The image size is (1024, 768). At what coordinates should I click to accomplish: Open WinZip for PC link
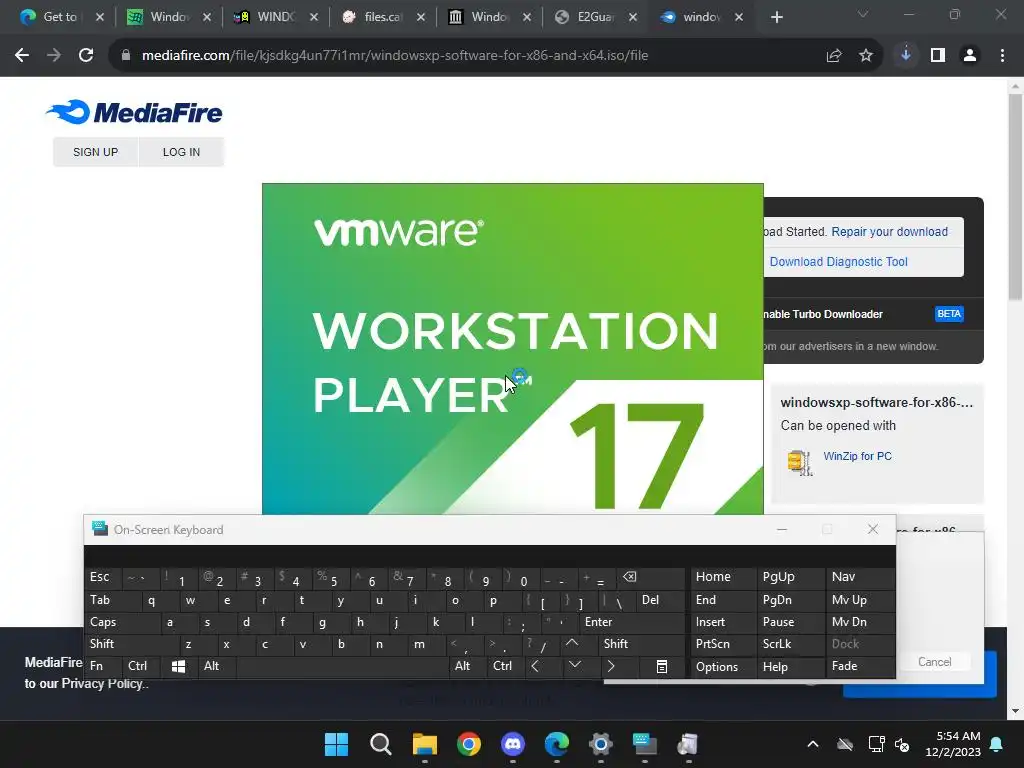pos(857,456)
